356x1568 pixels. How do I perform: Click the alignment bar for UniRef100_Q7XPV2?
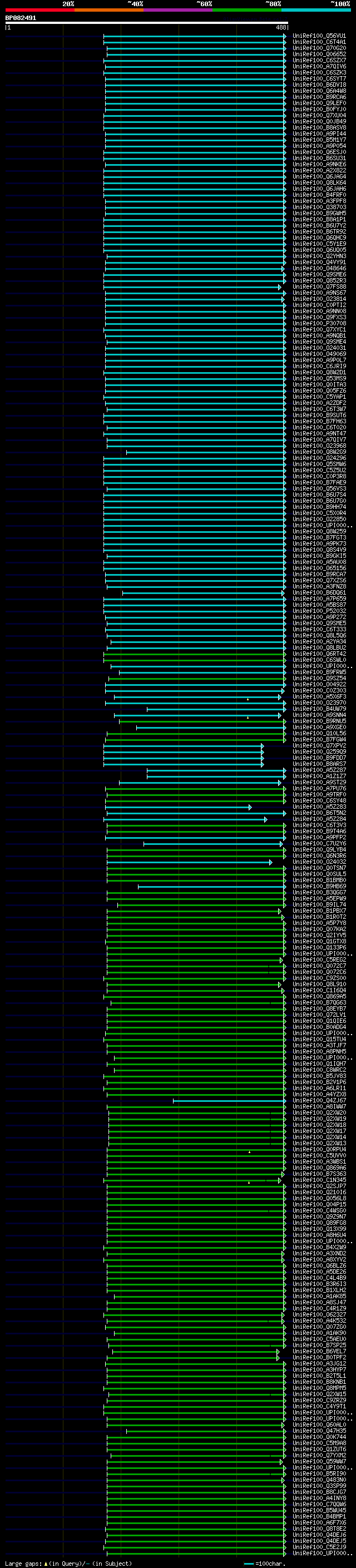point(183,746)
